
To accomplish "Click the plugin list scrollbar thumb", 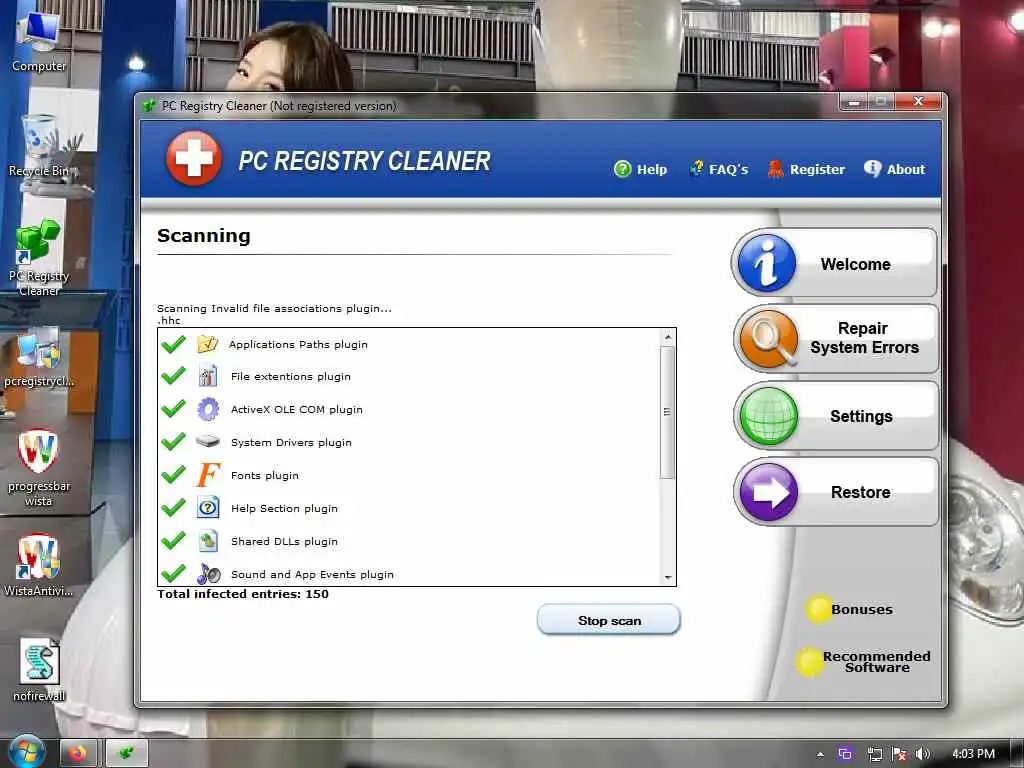I will point(667,412).
